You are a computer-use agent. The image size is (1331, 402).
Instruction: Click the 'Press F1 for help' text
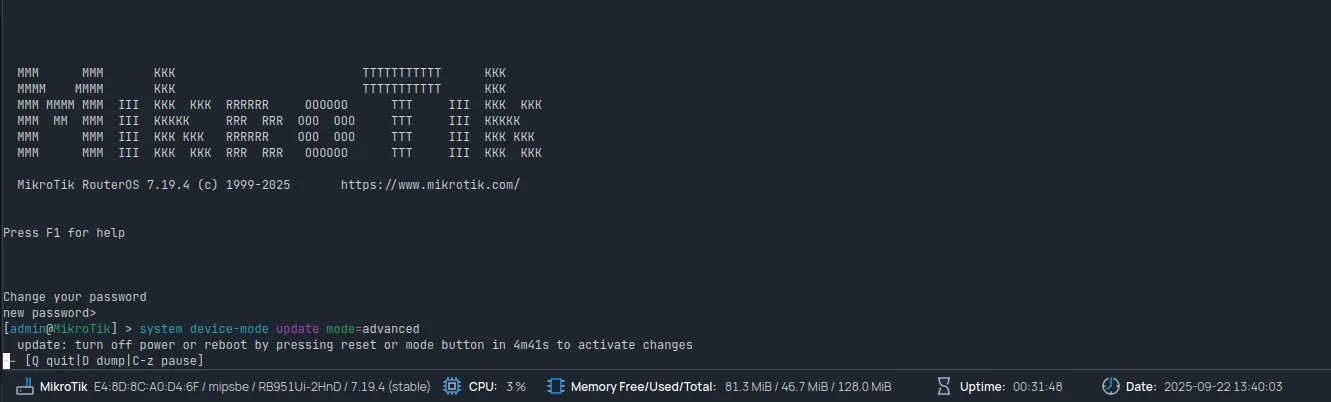[64, 233]
